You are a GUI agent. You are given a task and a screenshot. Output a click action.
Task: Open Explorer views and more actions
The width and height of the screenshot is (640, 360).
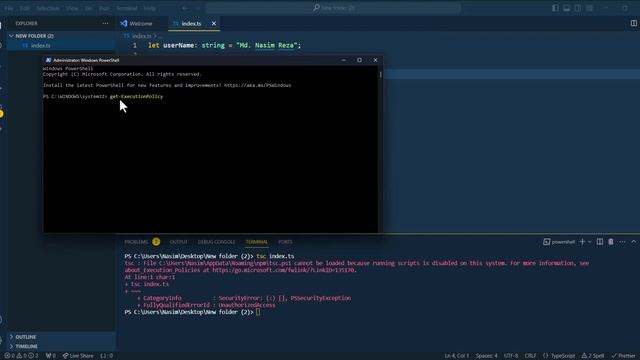(x=105, y=23)
